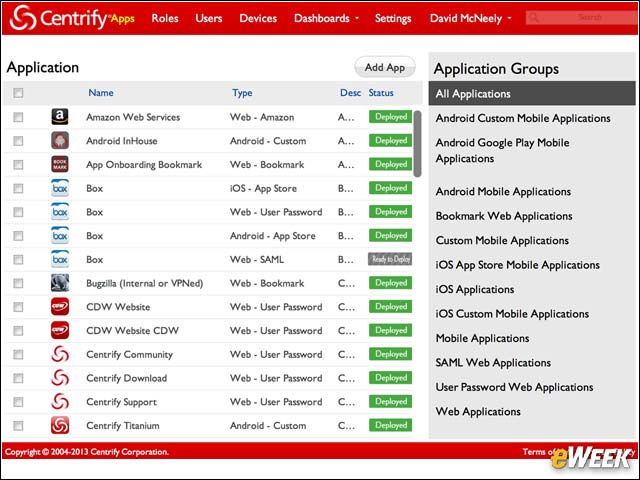Click the Box iOS App Store icon
The height and width of the screenshot is (480, 640).
[x=60, y=188]
